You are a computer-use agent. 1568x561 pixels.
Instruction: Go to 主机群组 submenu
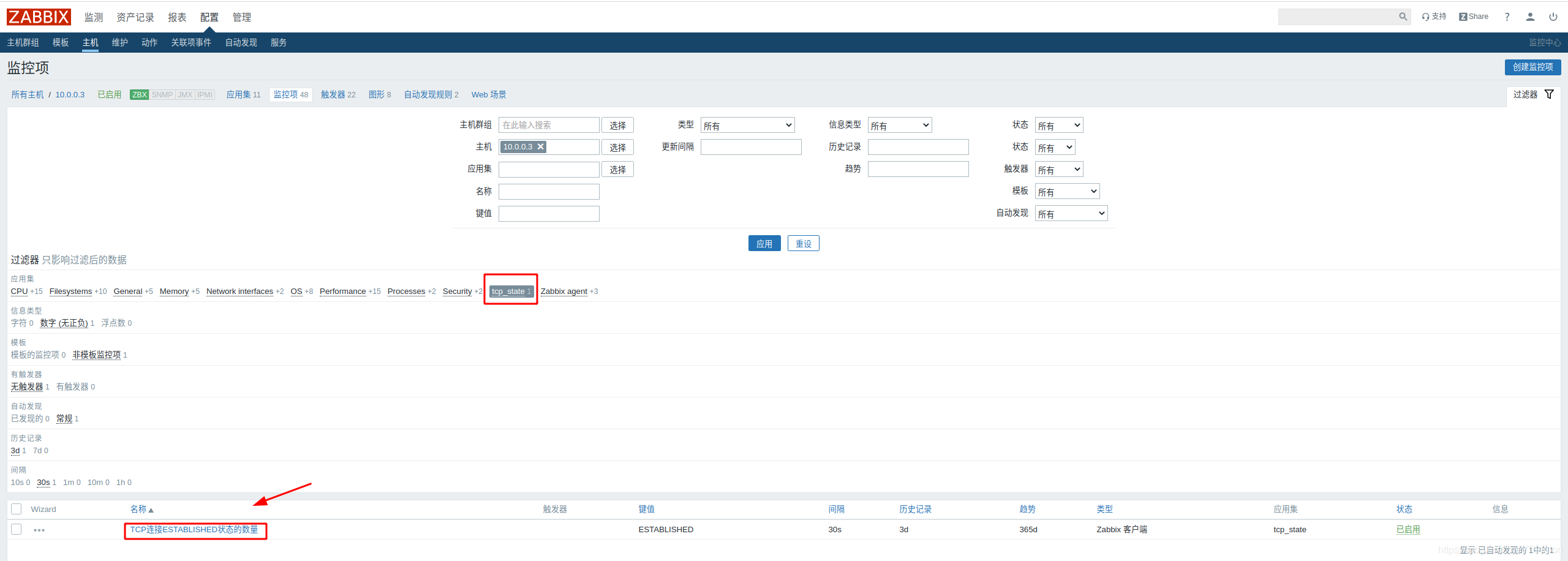pos(23,42)
